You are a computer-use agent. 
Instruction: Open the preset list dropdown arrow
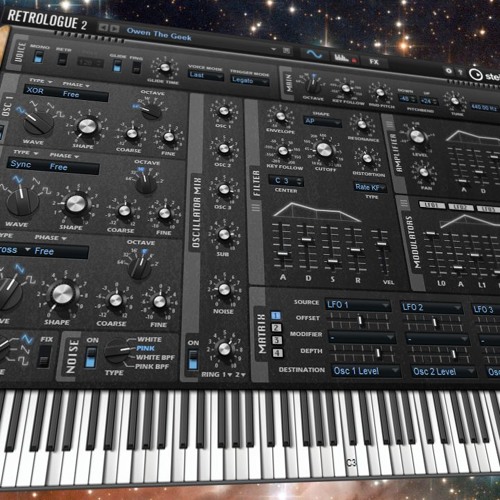click(273, 49)
